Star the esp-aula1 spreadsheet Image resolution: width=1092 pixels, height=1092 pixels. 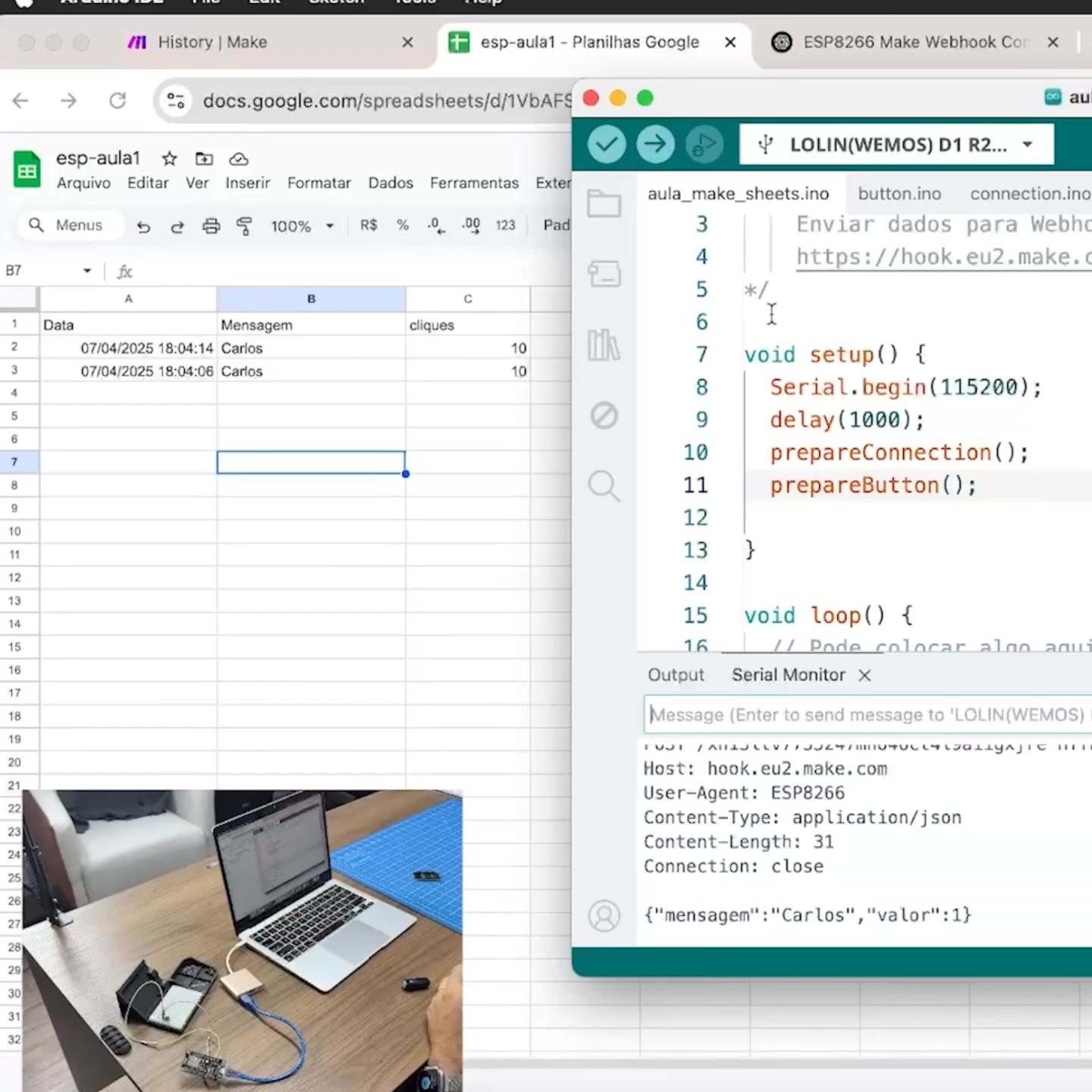pos(169,158)
